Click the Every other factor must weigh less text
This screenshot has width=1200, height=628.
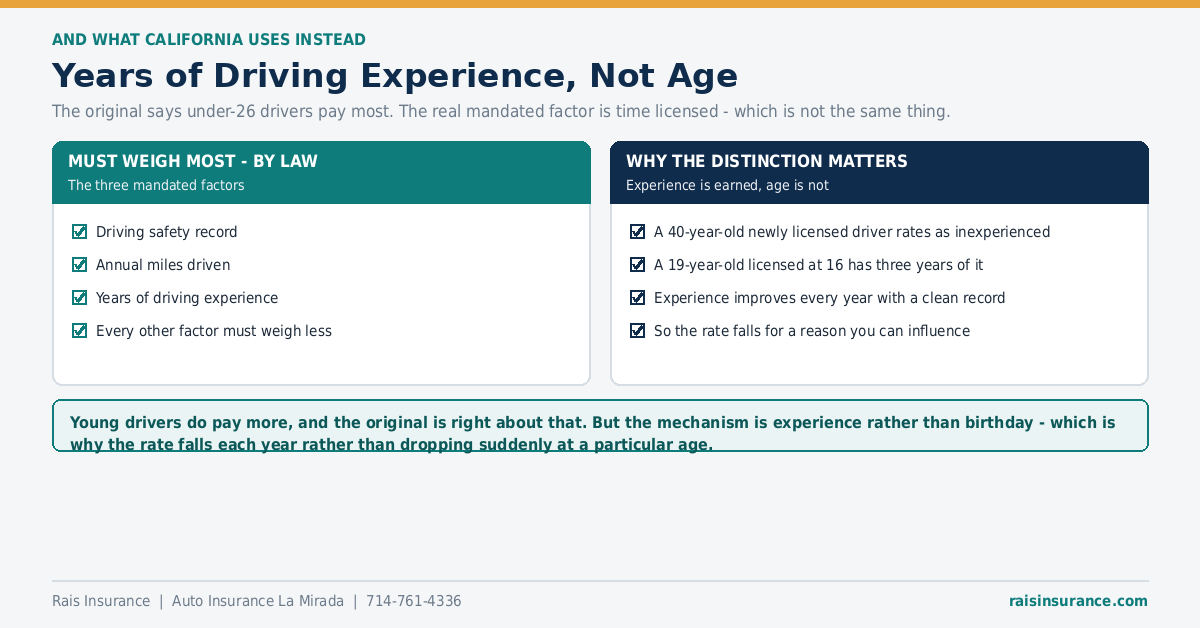214,331
